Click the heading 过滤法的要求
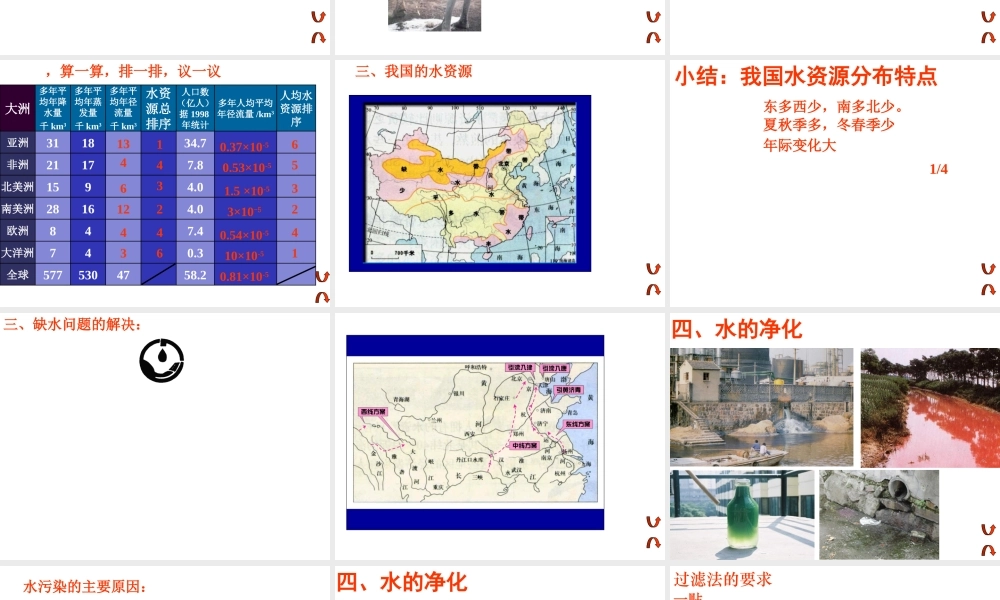The height and width of the screenshot is (600, 1000). (x=723, y=580)
